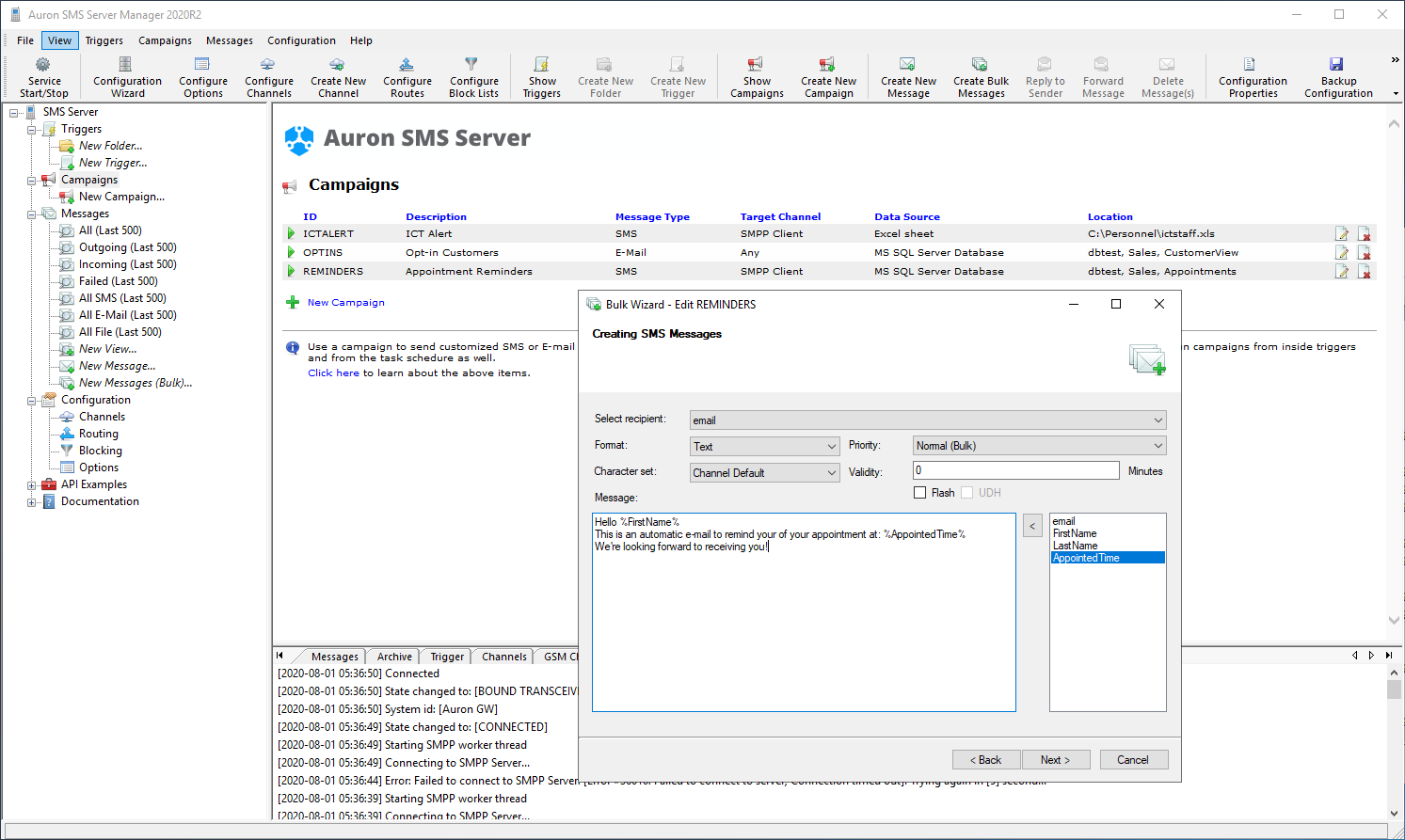Image resolution: width=1405 pixels, height=840 pixels.
Task: Click Backup Configuration toolbar icon
Action: [1337, 75]
